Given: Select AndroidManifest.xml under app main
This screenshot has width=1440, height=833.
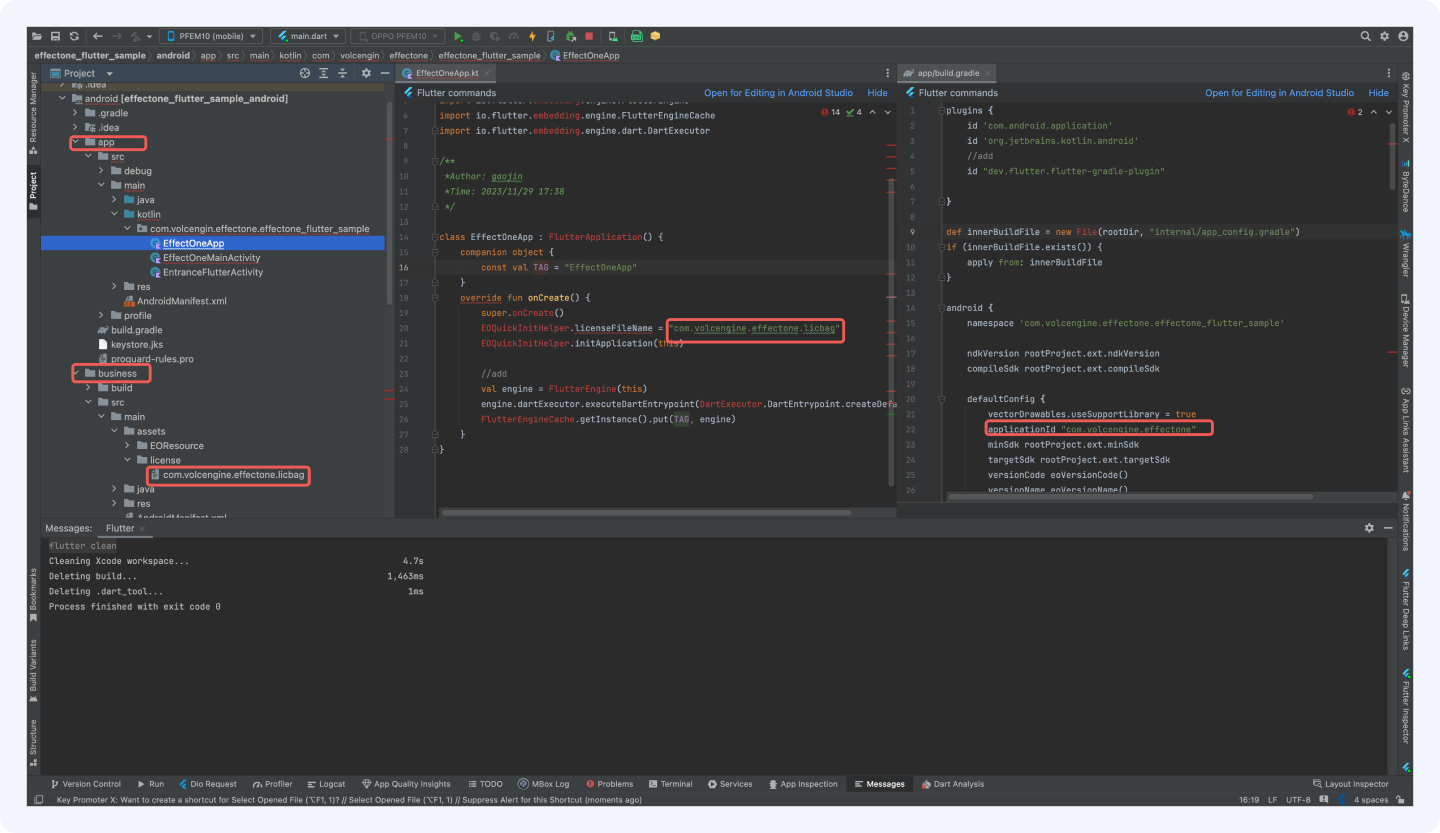Looking at the screenshot, I should [175, 301].
